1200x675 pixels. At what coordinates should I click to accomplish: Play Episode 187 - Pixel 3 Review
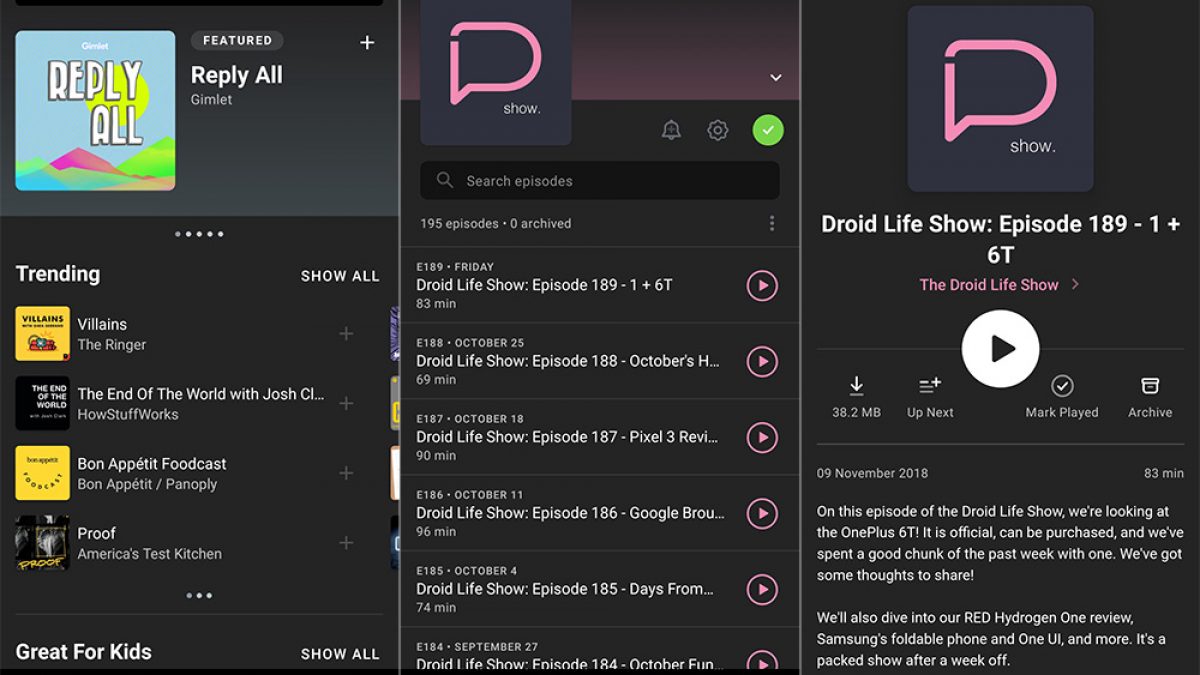[x=762, y=437]
